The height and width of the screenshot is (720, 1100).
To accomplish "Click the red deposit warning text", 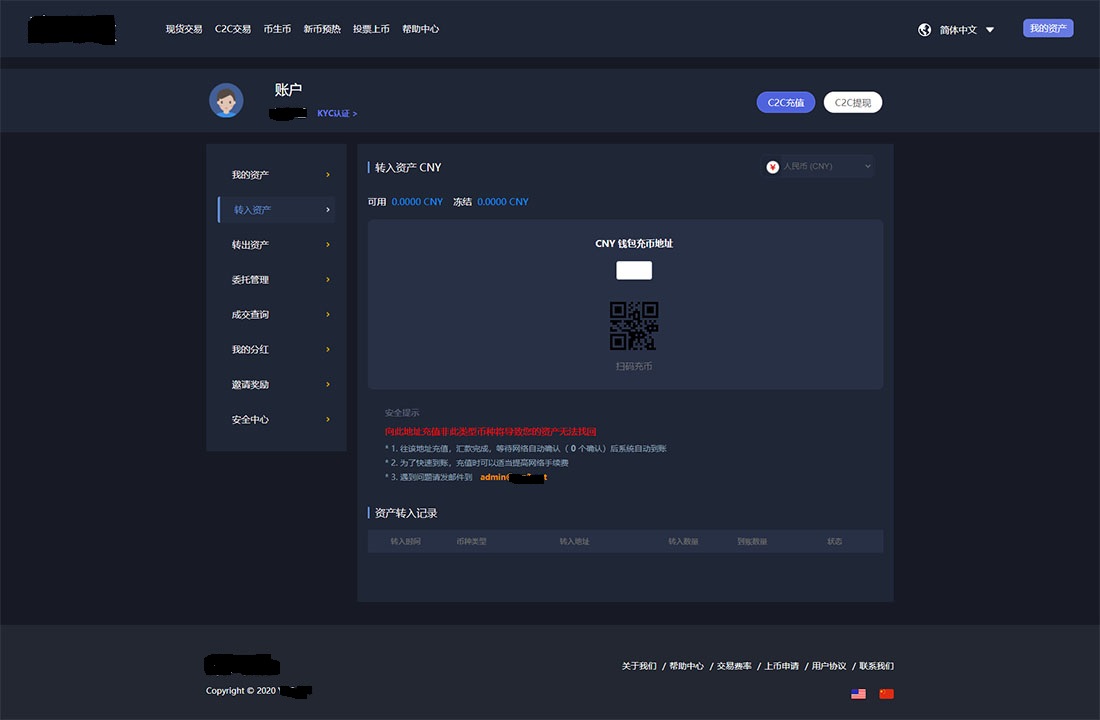I will pos(490,432).
